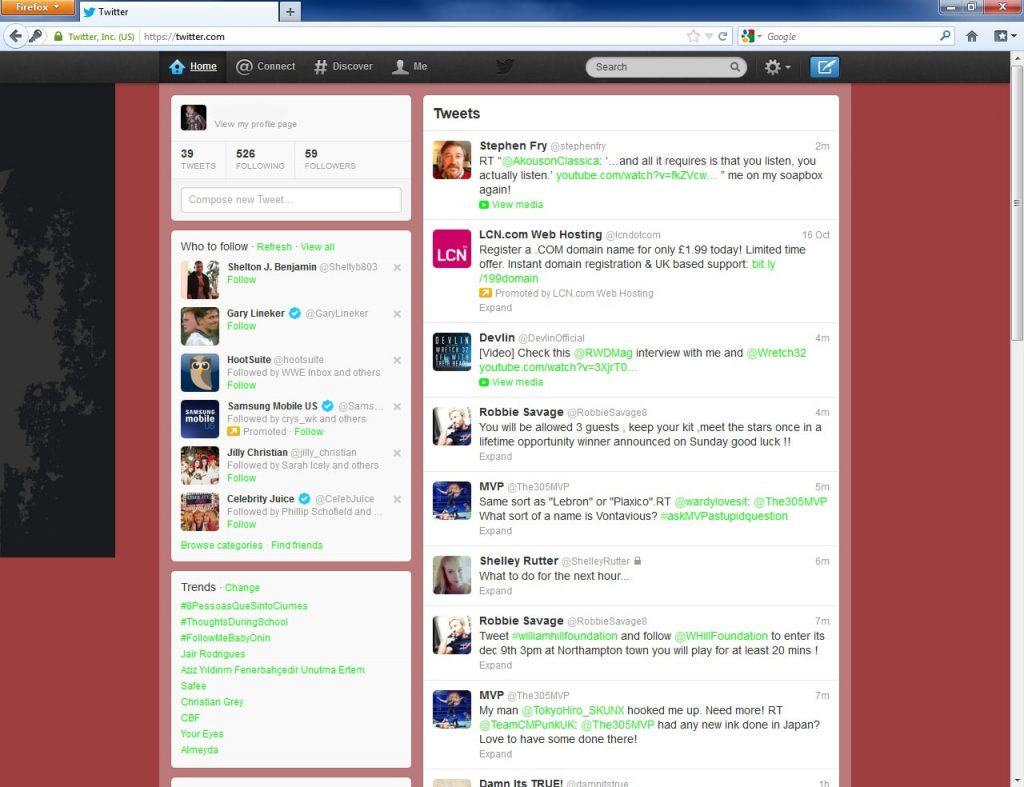
Task: Open the settings gear dropdown
Action: coord(777,67)
